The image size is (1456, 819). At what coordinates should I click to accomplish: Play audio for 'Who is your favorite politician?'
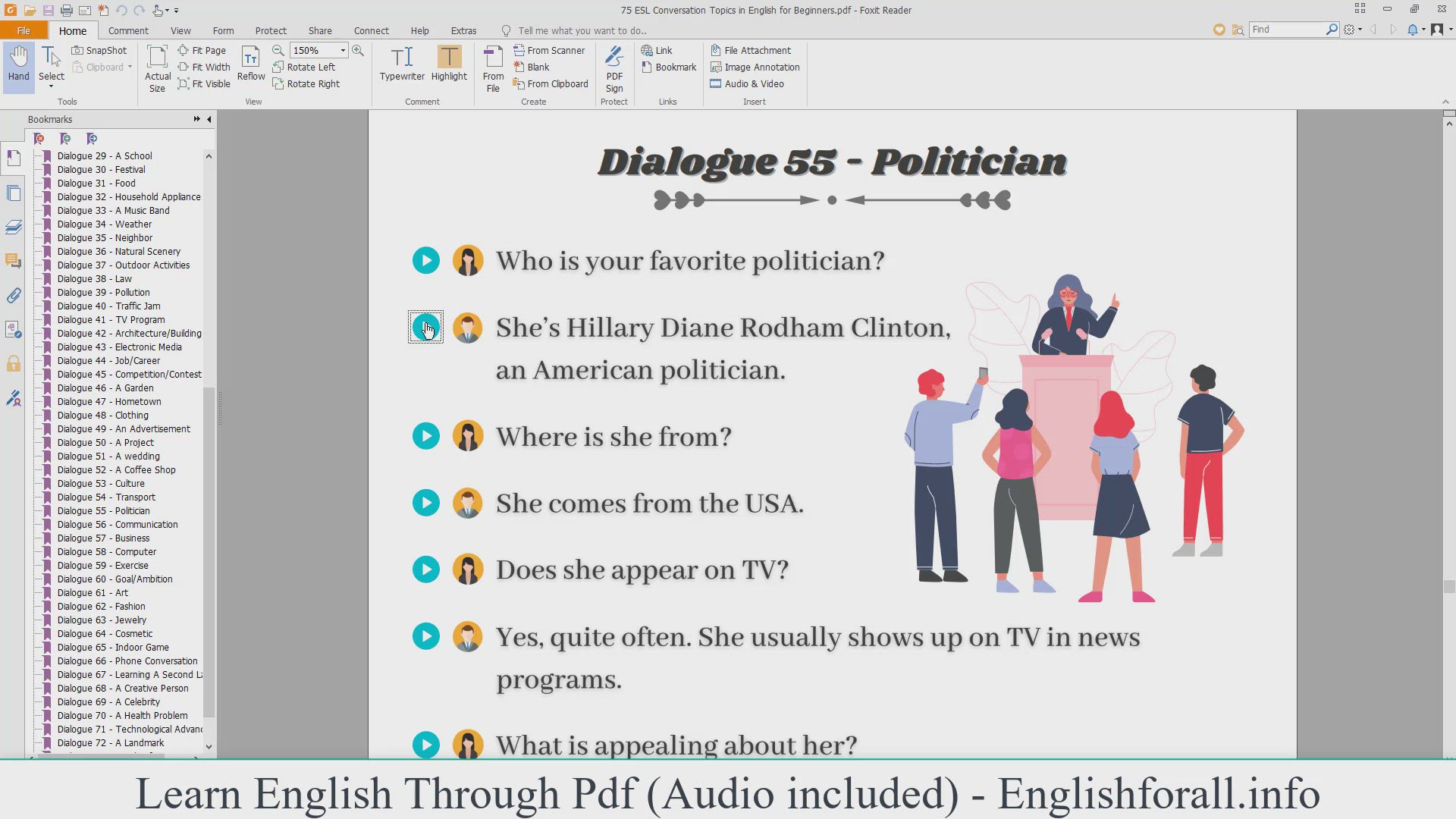(x=426, y=261)
